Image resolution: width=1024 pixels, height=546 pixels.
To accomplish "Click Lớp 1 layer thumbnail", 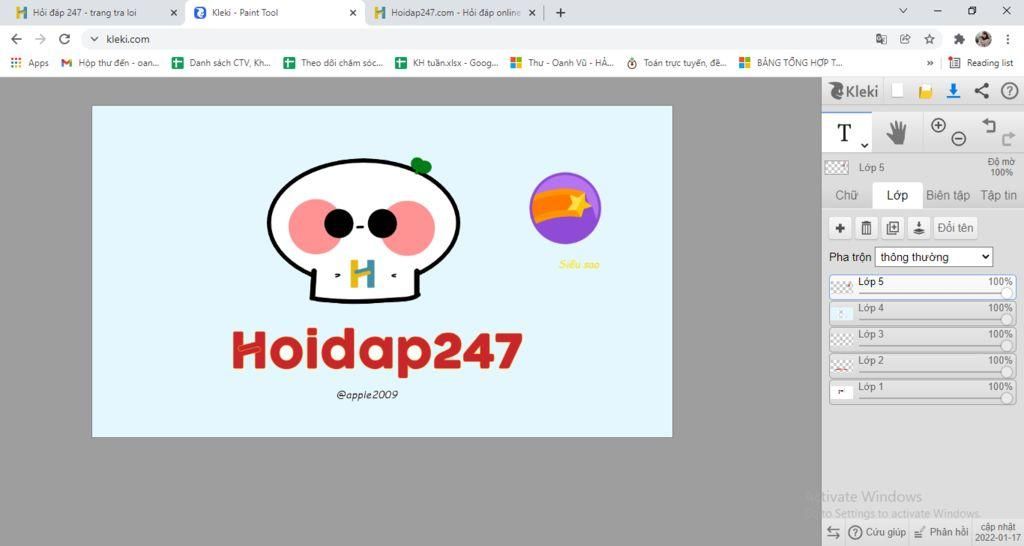I will 842,391.
